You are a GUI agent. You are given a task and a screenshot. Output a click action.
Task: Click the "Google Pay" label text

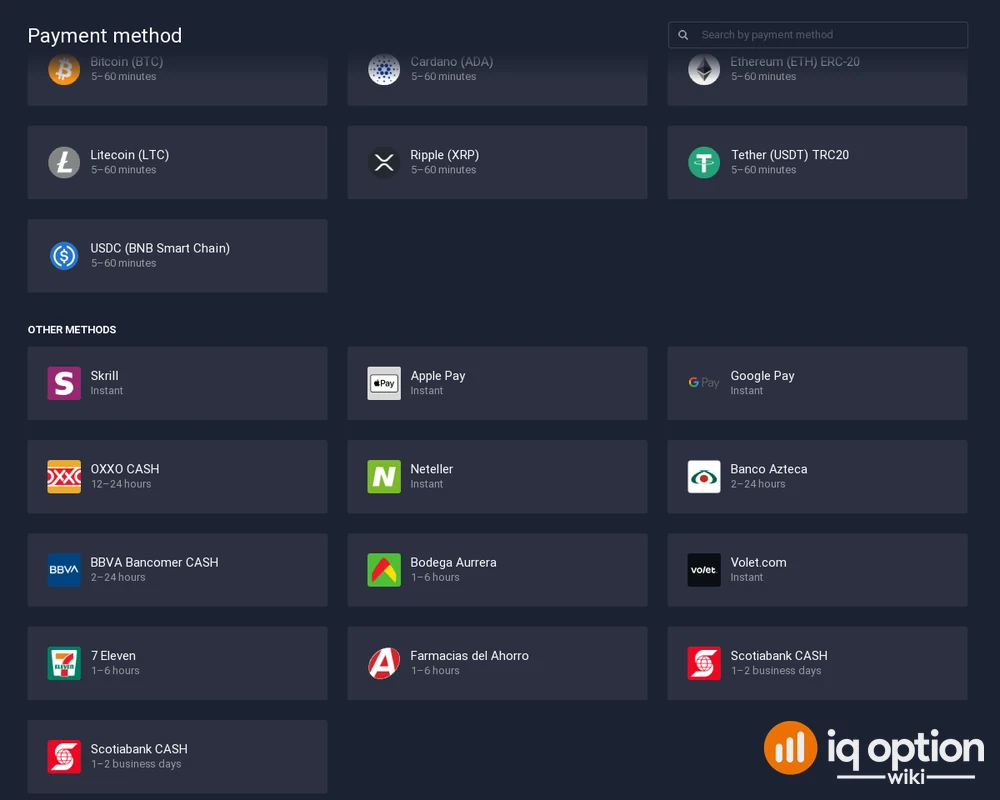coord(763,376)
